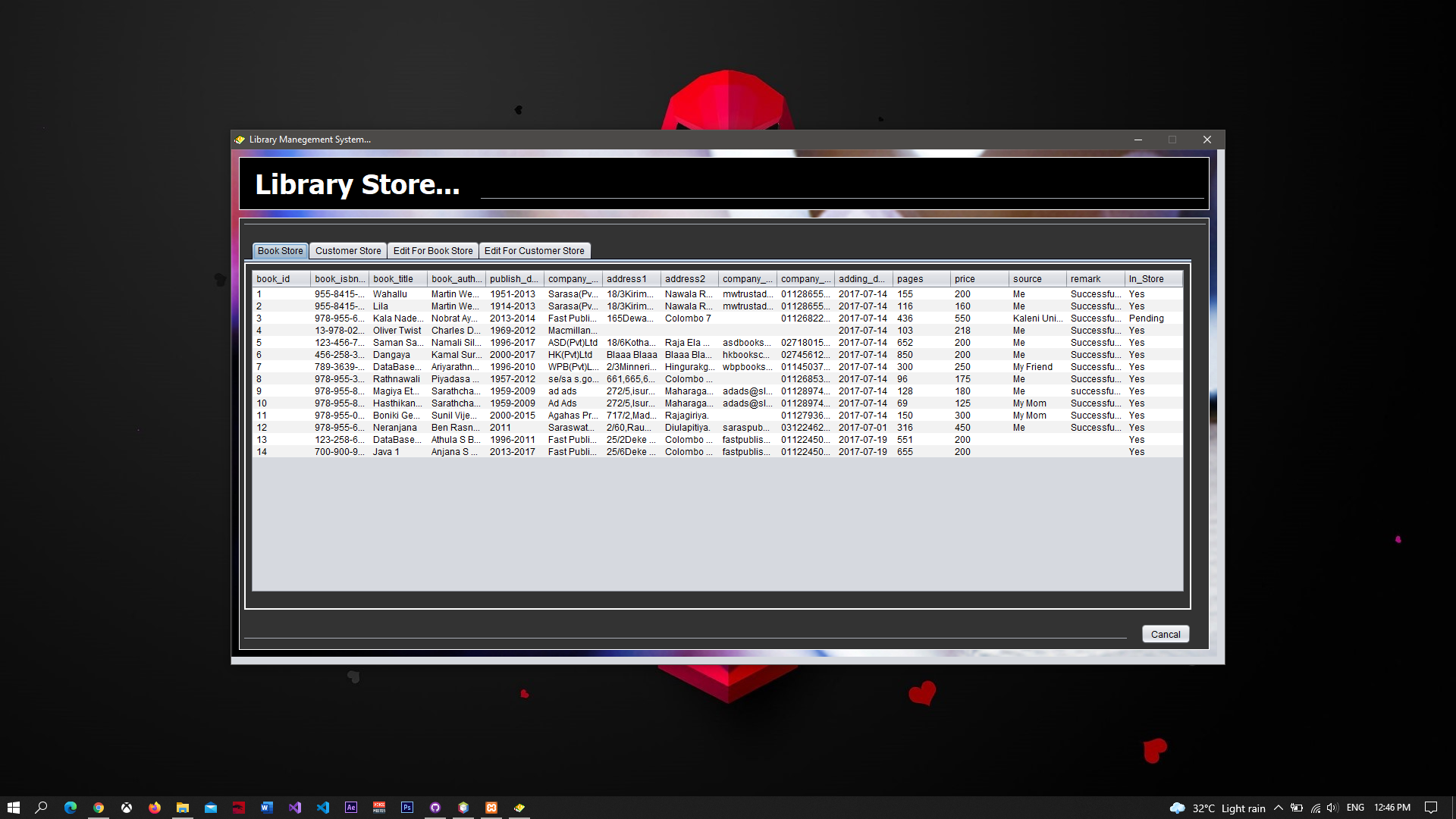Open XAMPP from the taskbar
1456x819 pixels.
click(491, 808)
